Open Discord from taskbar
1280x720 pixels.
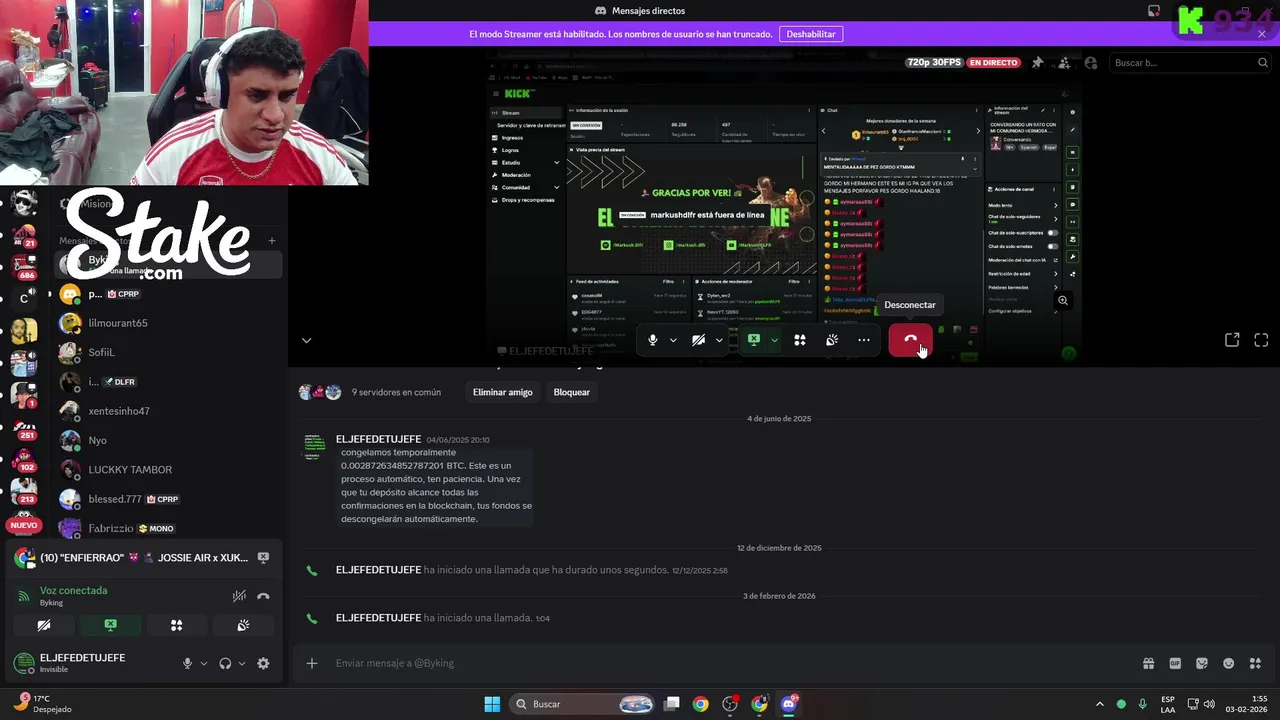(x=789, y=704)
